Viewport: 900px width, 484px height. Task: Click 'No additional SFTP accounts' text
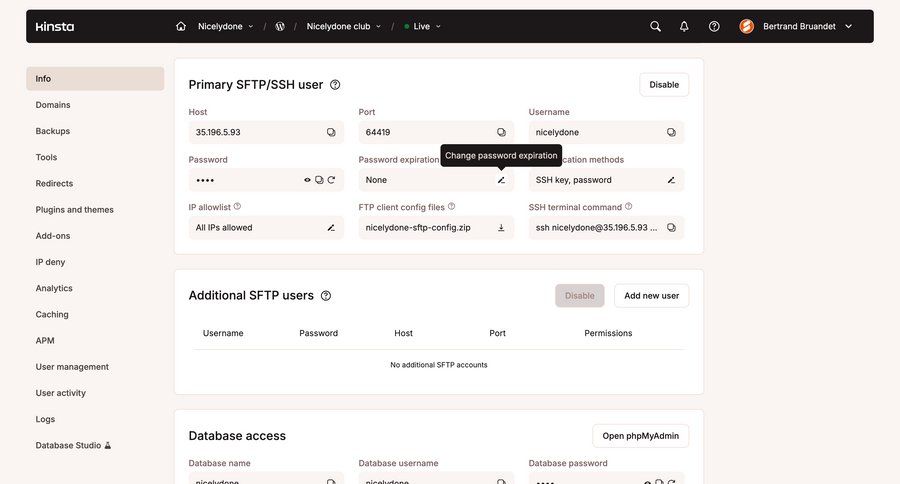click(439, 365)
